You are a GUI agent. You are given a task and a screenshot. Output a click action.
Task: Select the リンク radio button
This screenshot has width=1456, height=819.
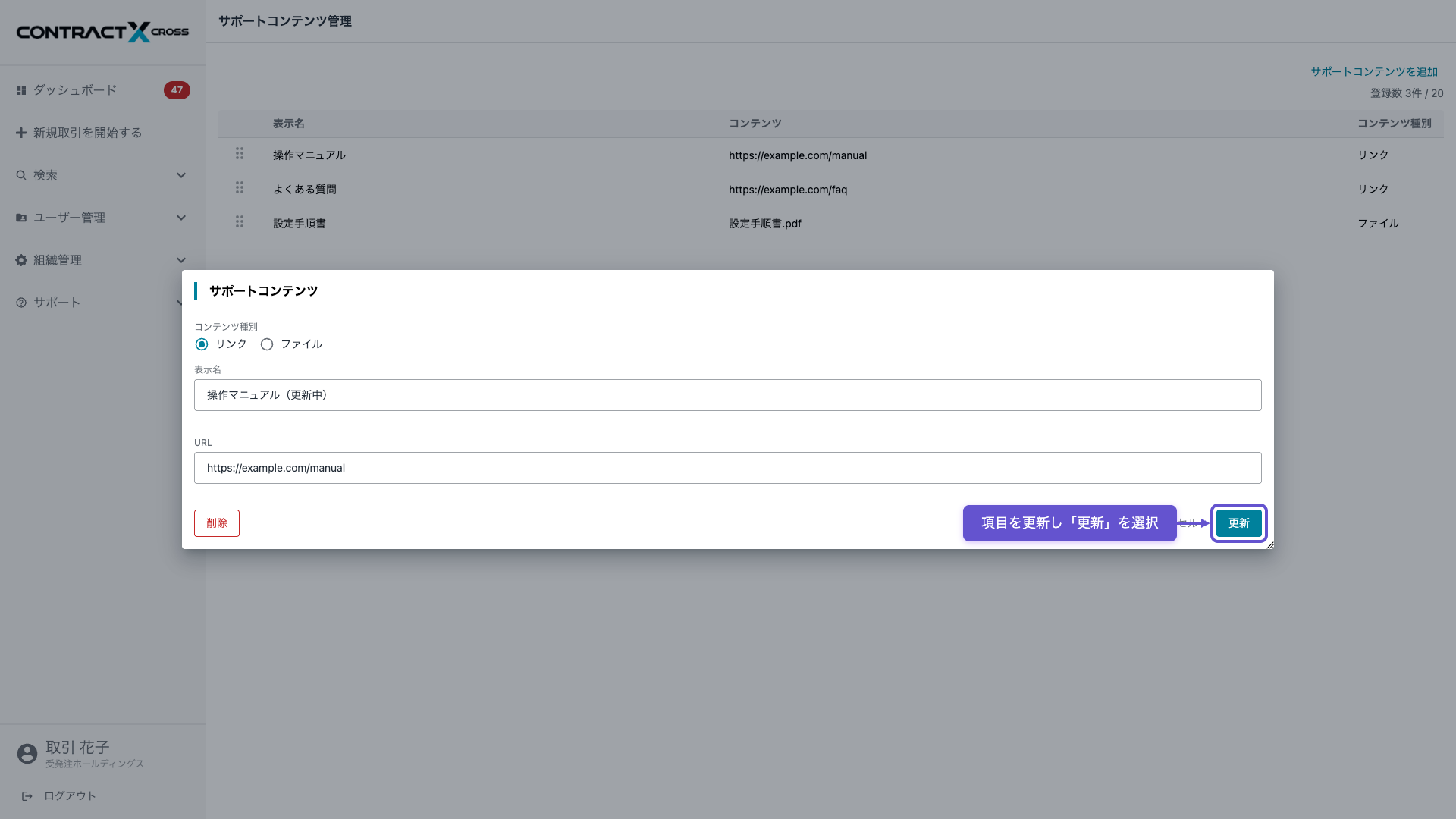(x=202, y=344)
